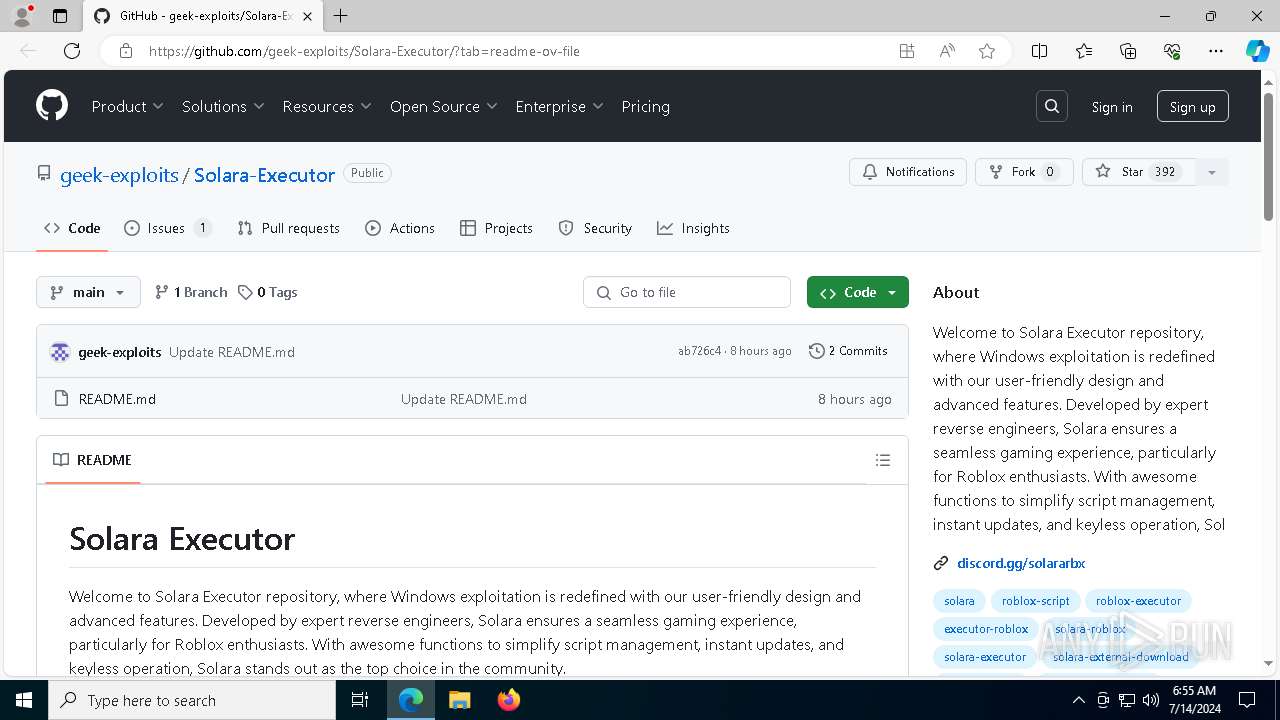Open Edge Browser essentials icon
This screenshot has height=720, width=1280.
click(1172, 51)
